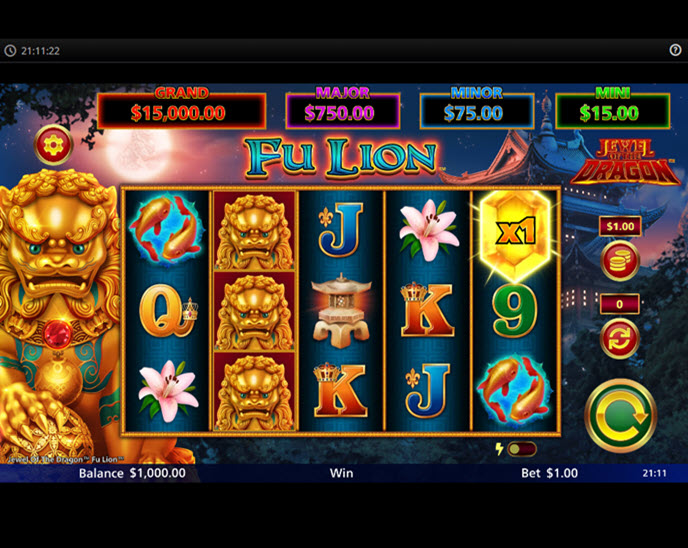Click the clock icon next to time
688x548 pixels.
(10, 51)
